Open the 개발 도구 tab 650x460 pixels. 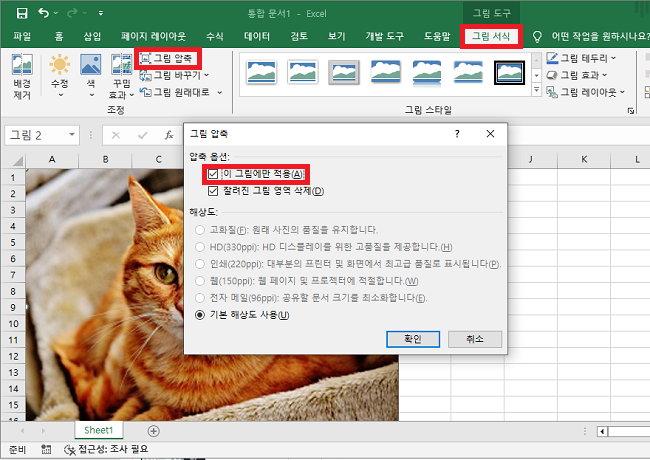[384, 36]
